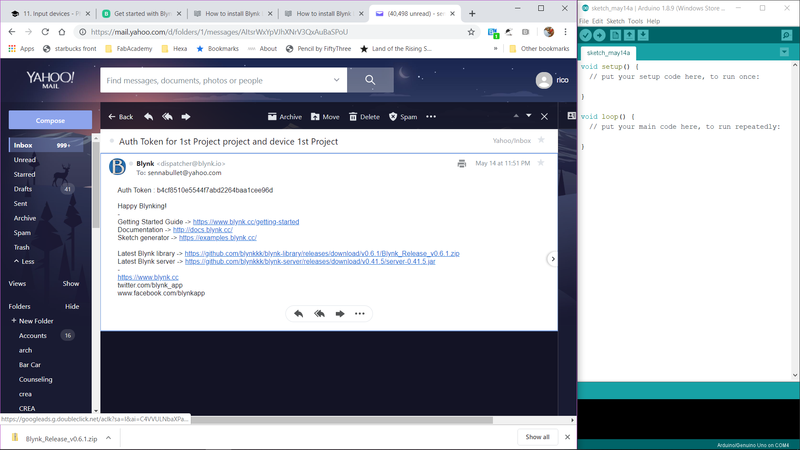Click the Compose button
The height and width of the screenshot is (450, 800).
tap(50, 120)
